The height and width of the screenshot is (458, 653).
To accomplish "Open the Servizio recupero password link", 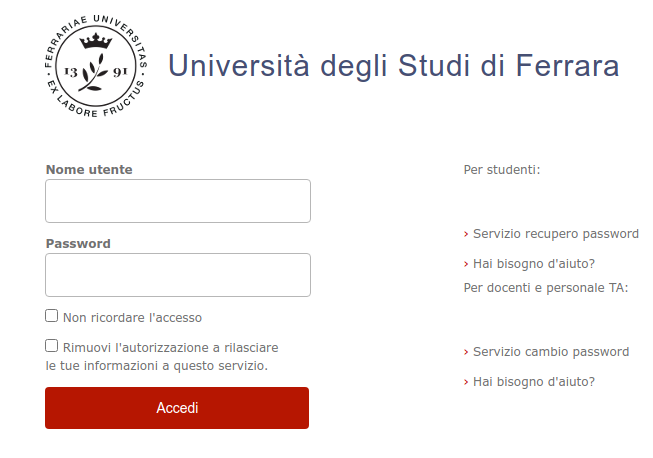I will [x=555, y=234].
